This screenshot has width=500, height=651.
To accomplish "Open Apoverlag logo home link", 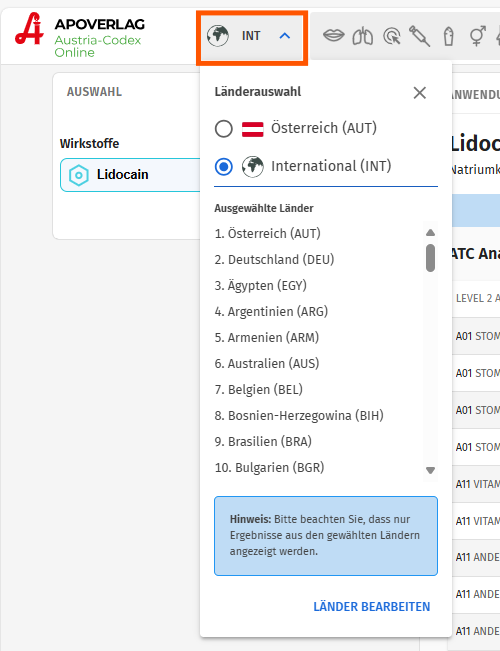I will point(80,35).
